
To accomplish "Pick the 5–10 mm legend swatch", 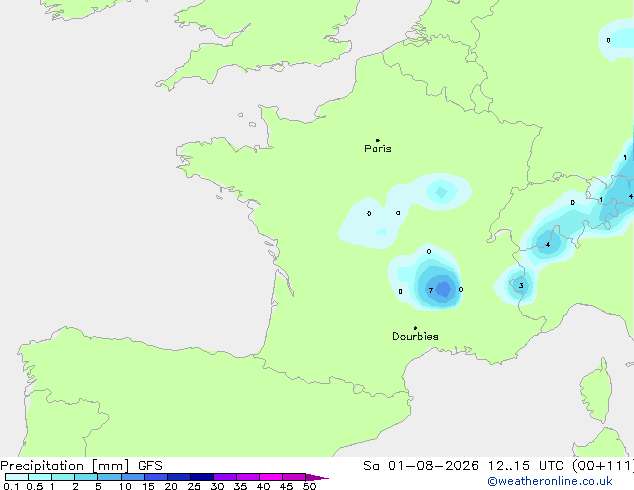I will click(x=110, y=477).
